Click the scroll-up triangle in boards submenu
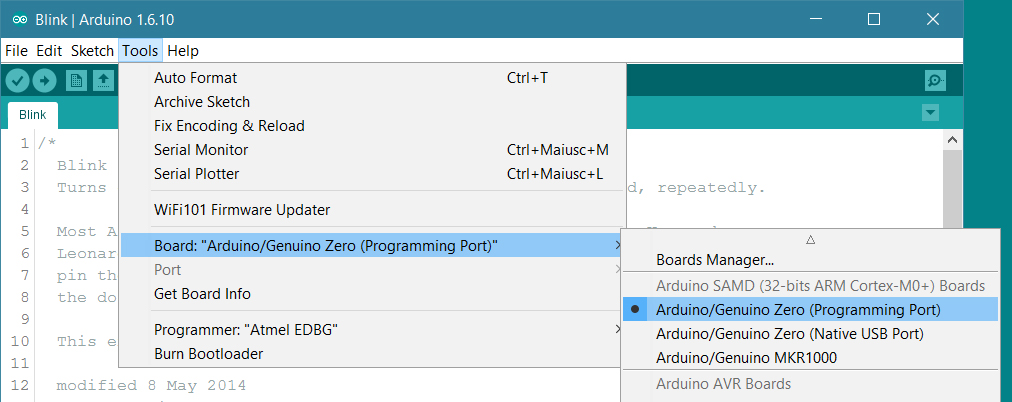Screen dimensions: 1012x402 click(811, 239)
